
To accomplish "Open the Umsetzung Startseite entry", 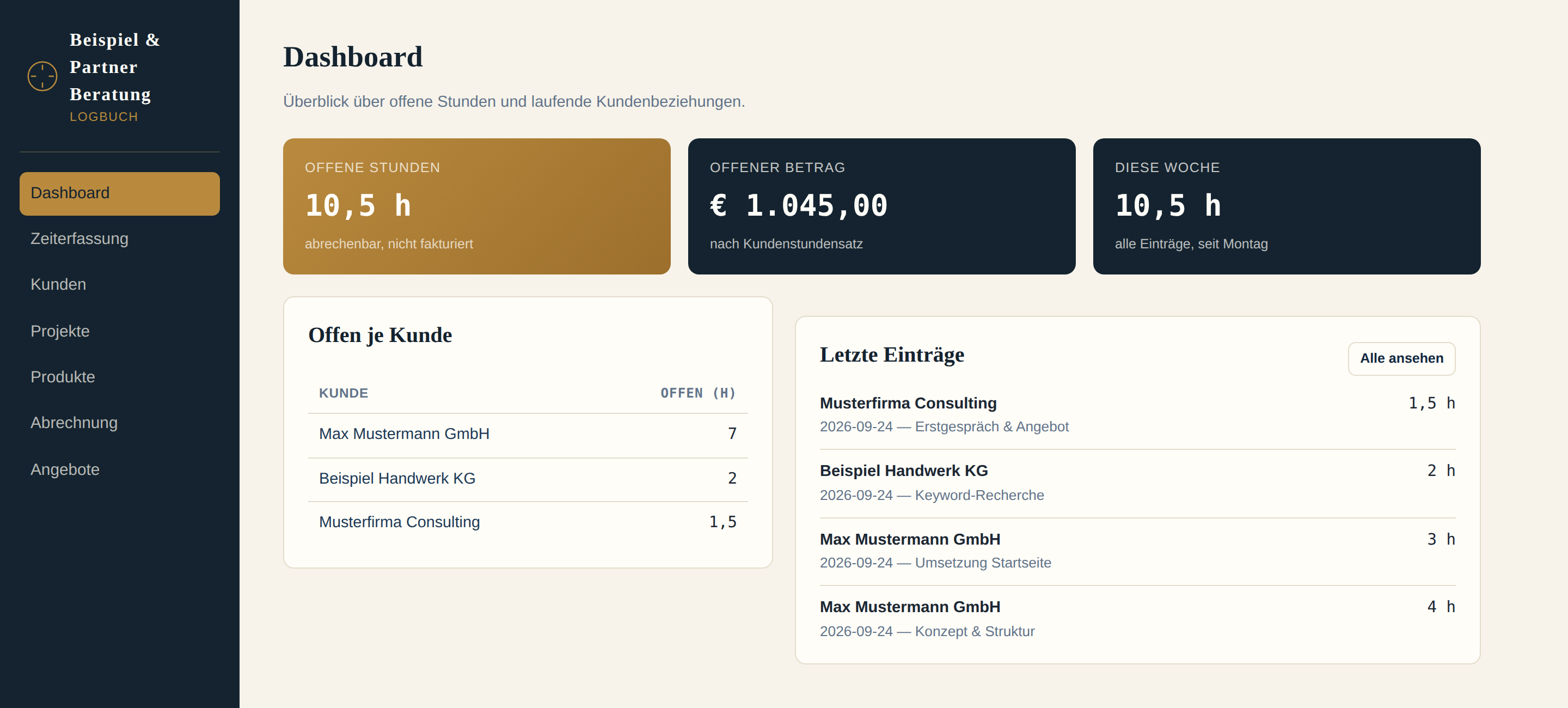I will click(x=1138, y=551).
